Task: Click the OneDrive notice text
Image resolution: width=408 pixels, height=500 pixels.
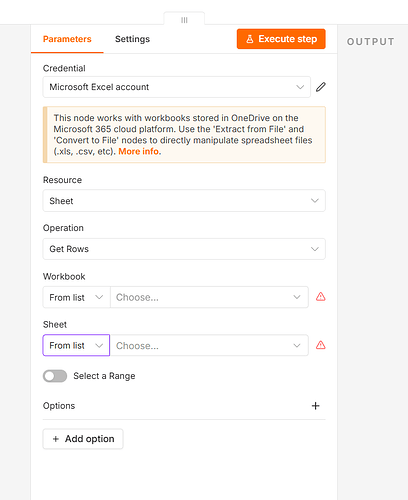Action: (183, 135)
